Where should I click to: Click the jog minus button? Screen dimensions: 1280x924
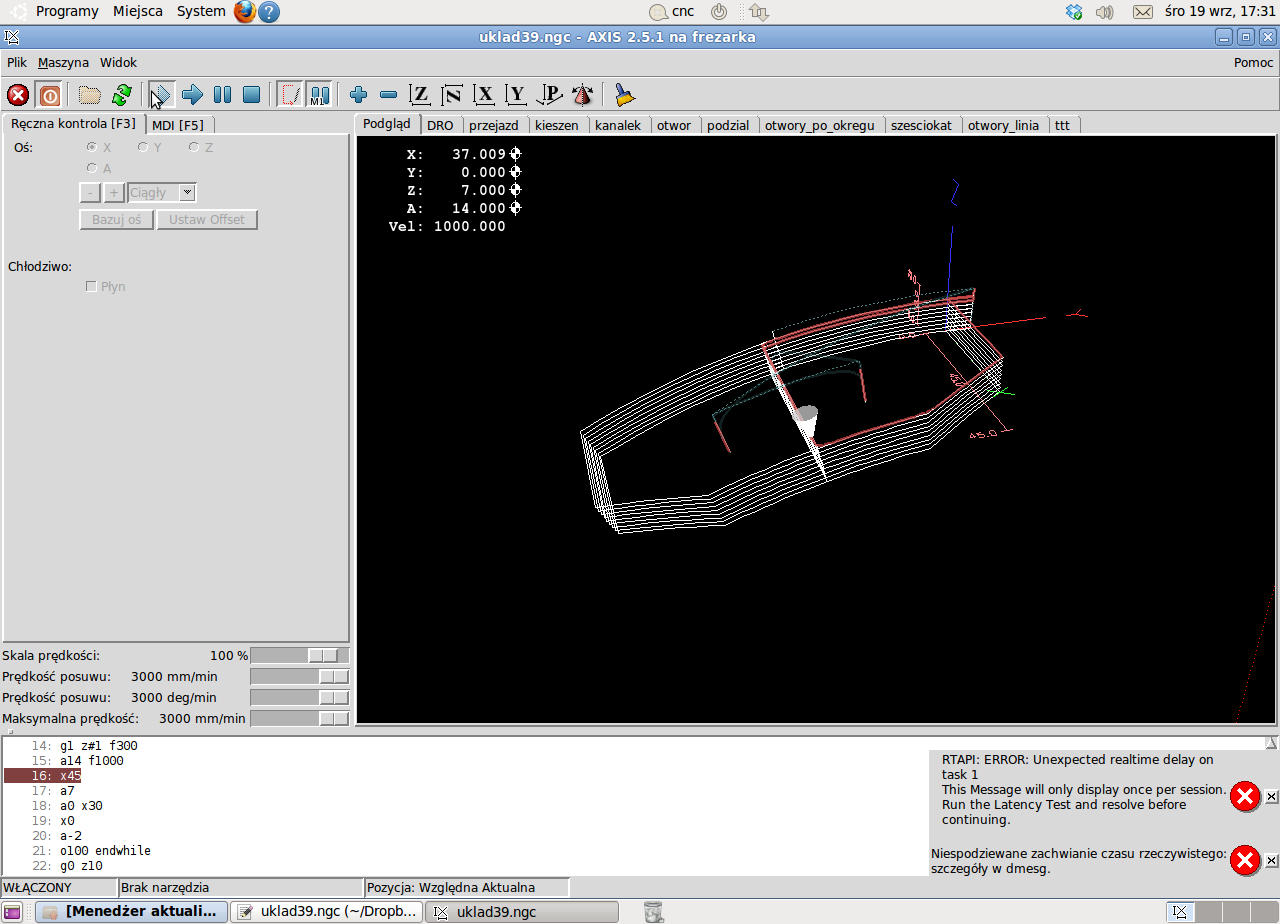pos(90,193)
